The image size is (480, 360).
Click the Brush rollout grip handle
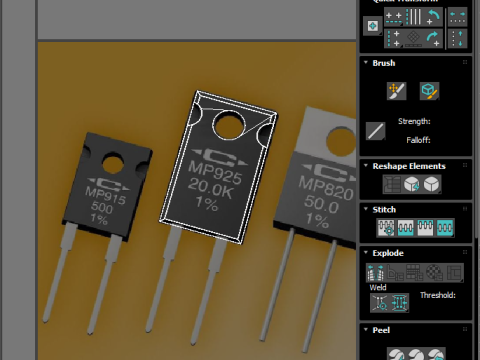point(465,62)
